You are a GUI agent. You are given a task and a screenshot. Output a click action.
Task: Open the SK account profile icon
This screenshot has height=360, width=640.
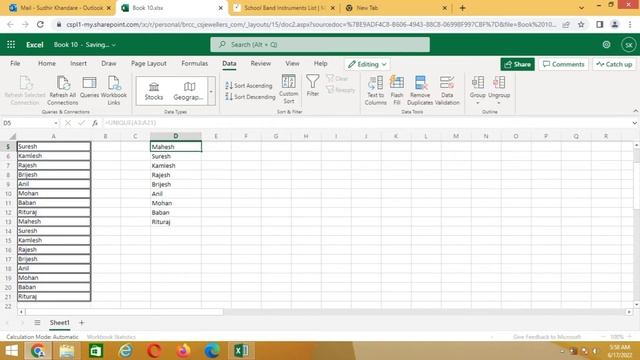click(x=629, y=44)
